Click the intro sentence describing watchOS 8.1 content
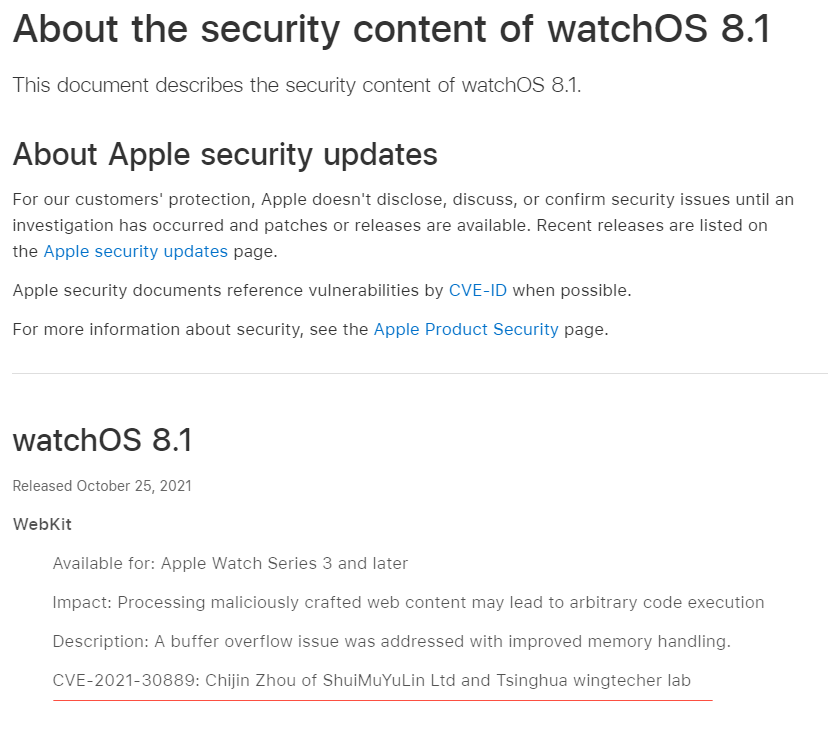 point(297,86)
